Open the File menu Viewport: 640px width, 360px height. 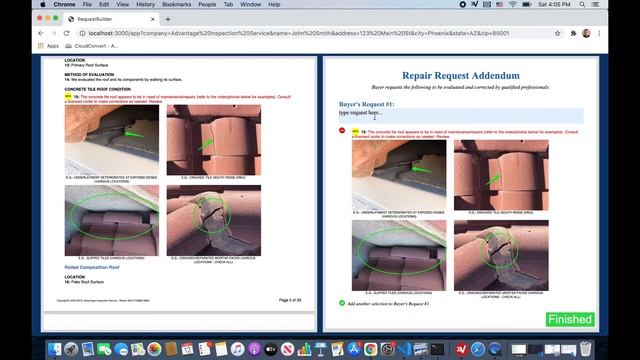tap(87, 4)
